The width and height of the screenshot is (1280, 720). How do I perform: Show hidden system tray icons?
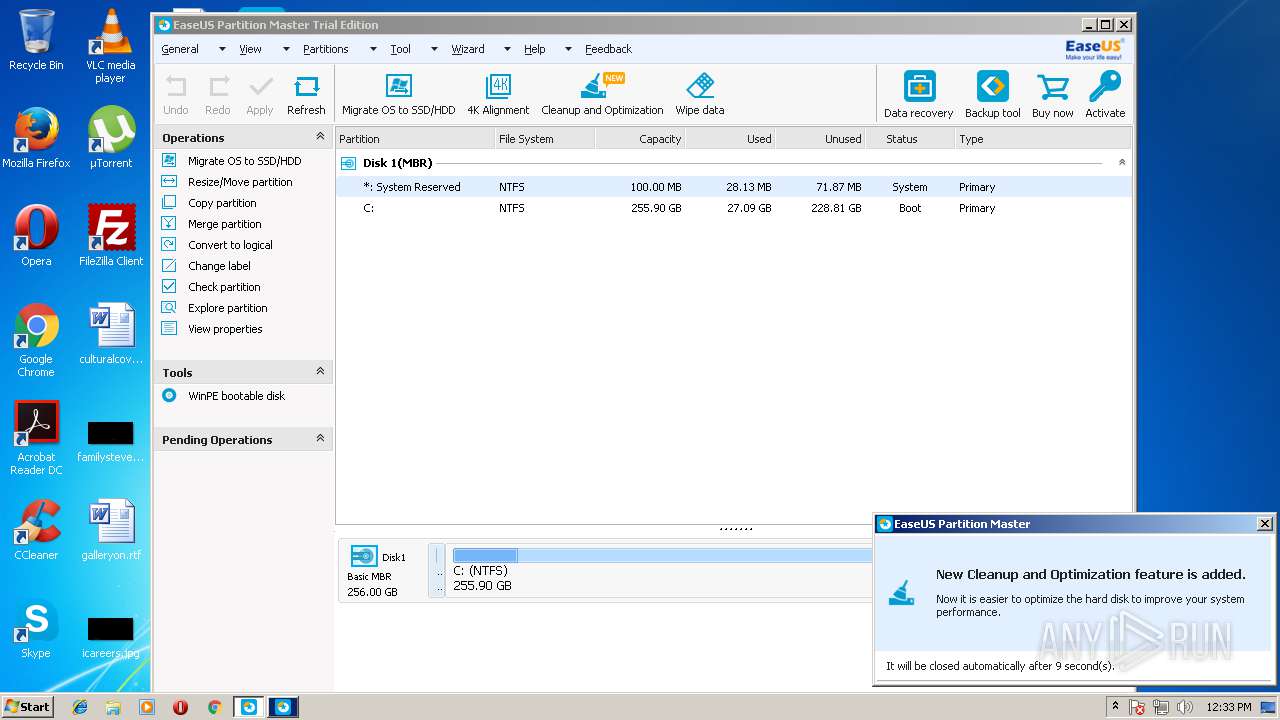(1116, 706)
